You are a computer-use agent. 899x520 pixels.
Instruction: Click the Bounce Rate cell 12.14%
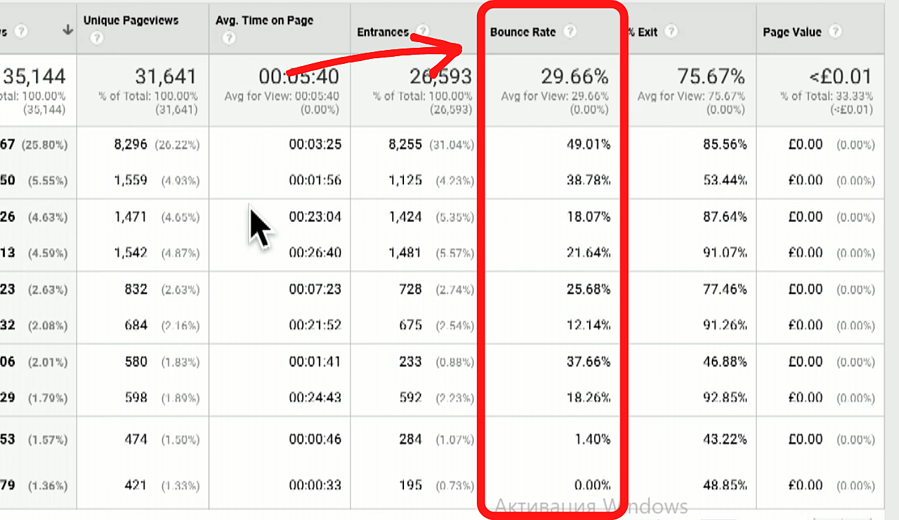tap(588, 325)
